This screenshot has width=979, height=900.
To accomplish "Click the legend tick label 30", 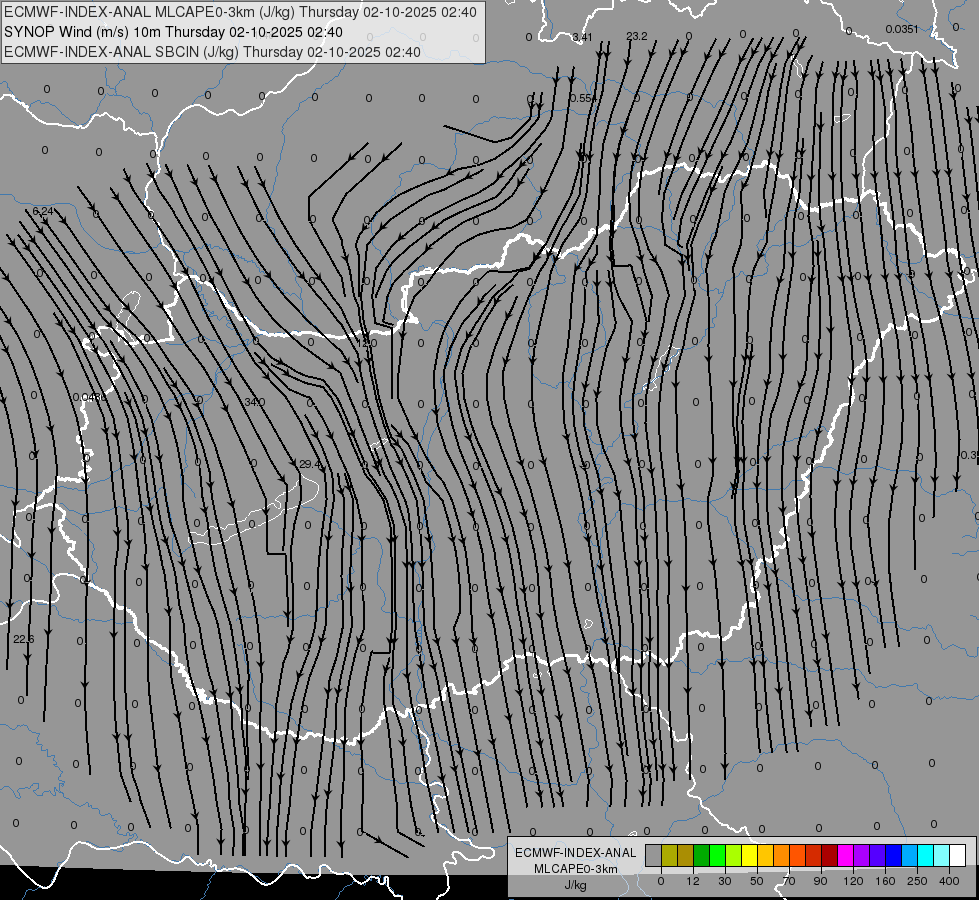I will tap(725, 881).
